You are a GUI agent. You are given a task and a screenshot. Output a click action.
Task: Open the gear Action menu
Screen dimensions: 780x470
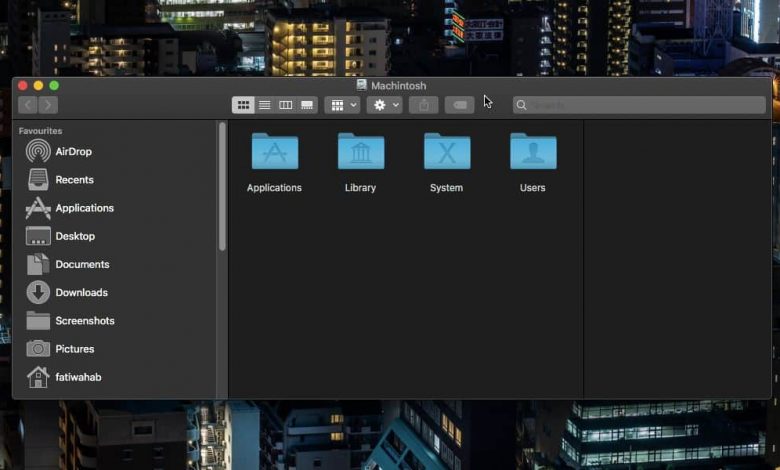pyautogui.click(x=385, y=105)
